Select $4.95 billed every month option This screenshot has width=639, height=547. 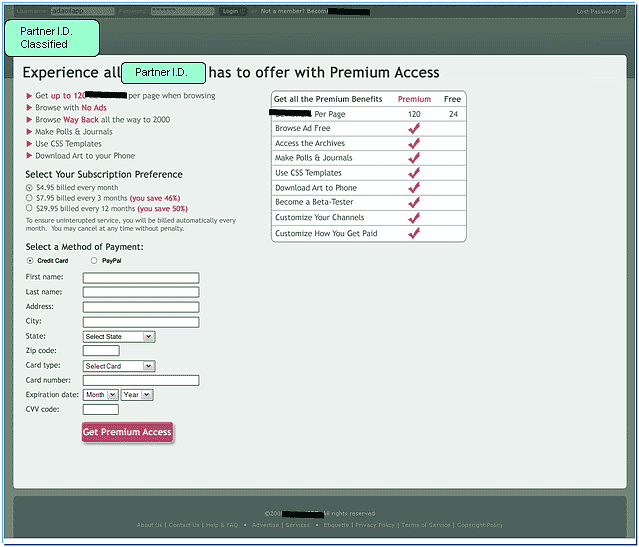coord(28,187)
